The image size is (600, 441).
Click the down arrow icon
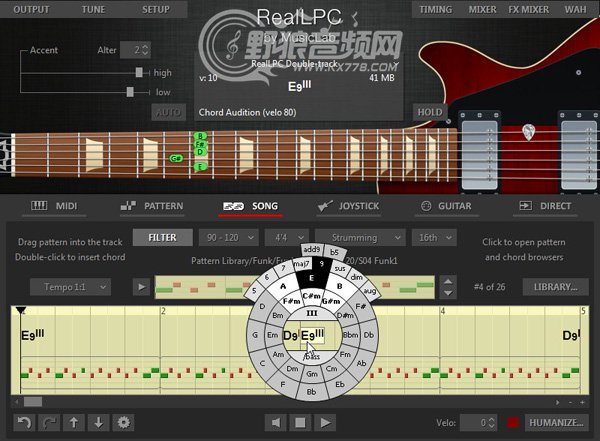click(x=99, y=423)
